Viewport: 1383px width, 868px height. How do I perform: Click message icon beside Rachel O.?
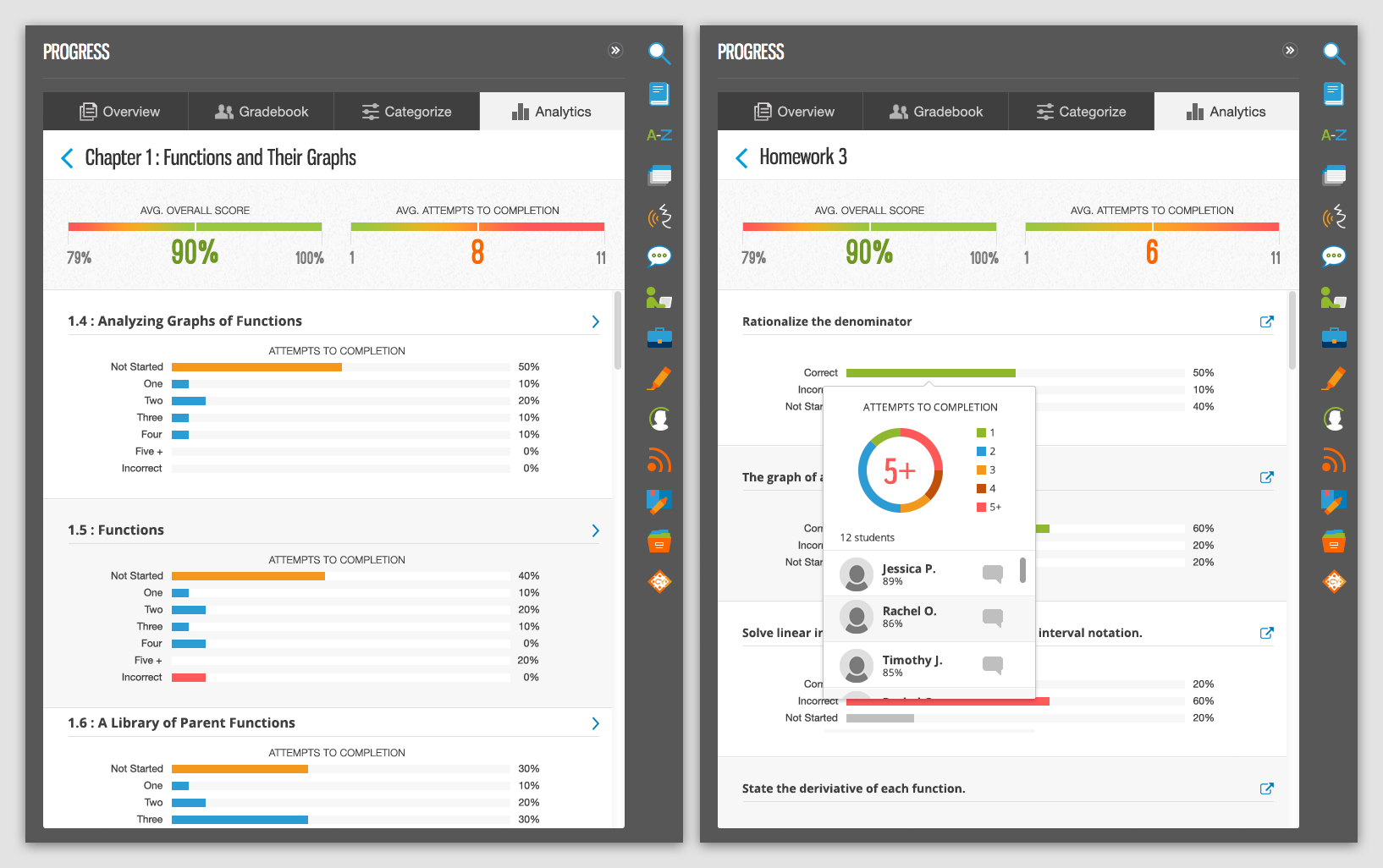992,618
